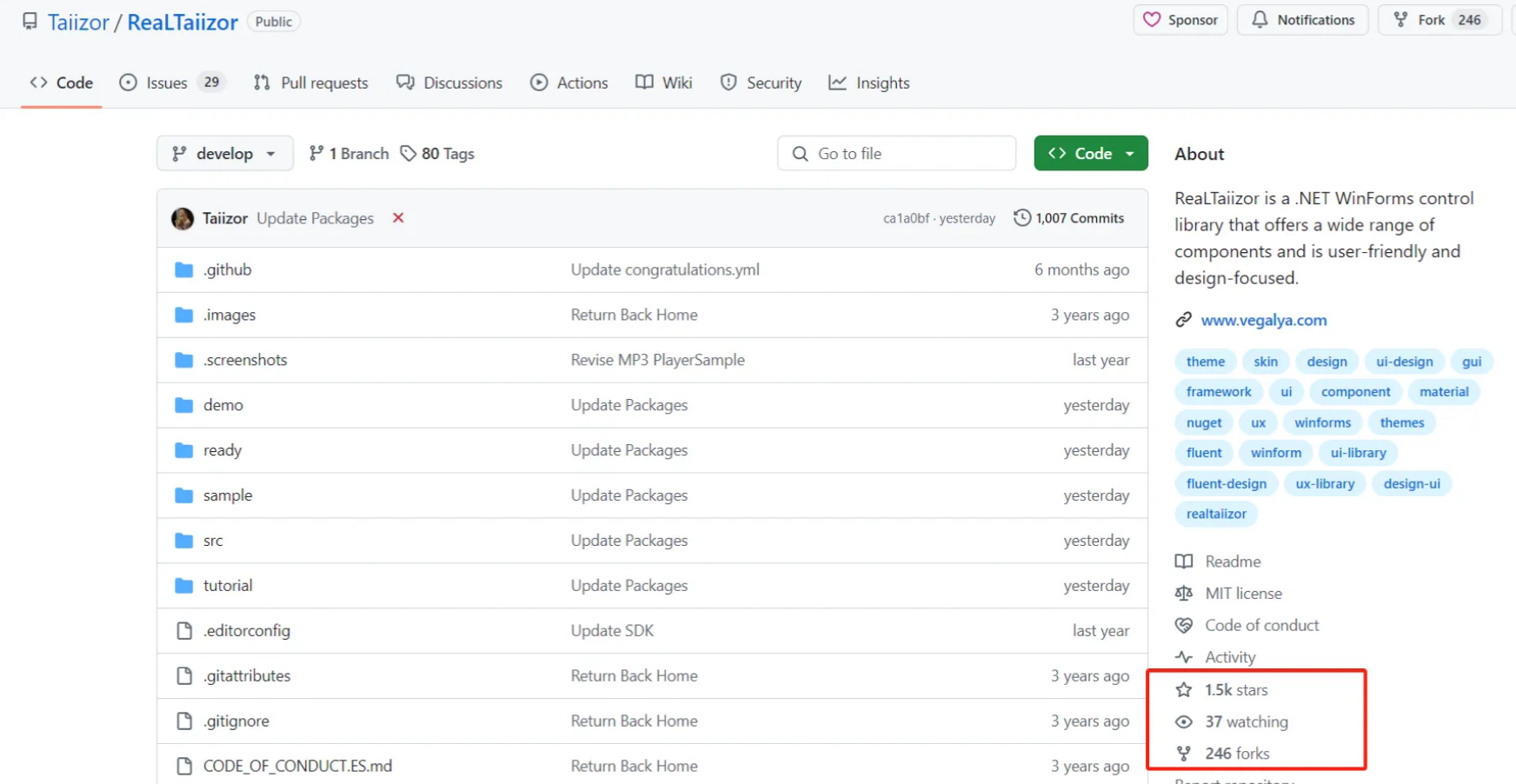The image size is (1516, 784).
Task: Click the Fork icon at top
Action: [1400, 20]
